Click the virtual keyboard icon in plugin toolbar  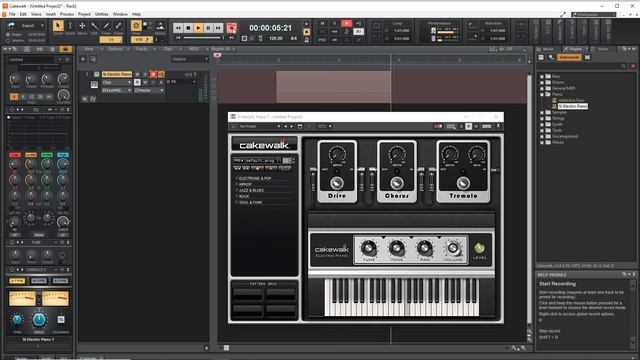pyautogui.click(x=487, y=126)
